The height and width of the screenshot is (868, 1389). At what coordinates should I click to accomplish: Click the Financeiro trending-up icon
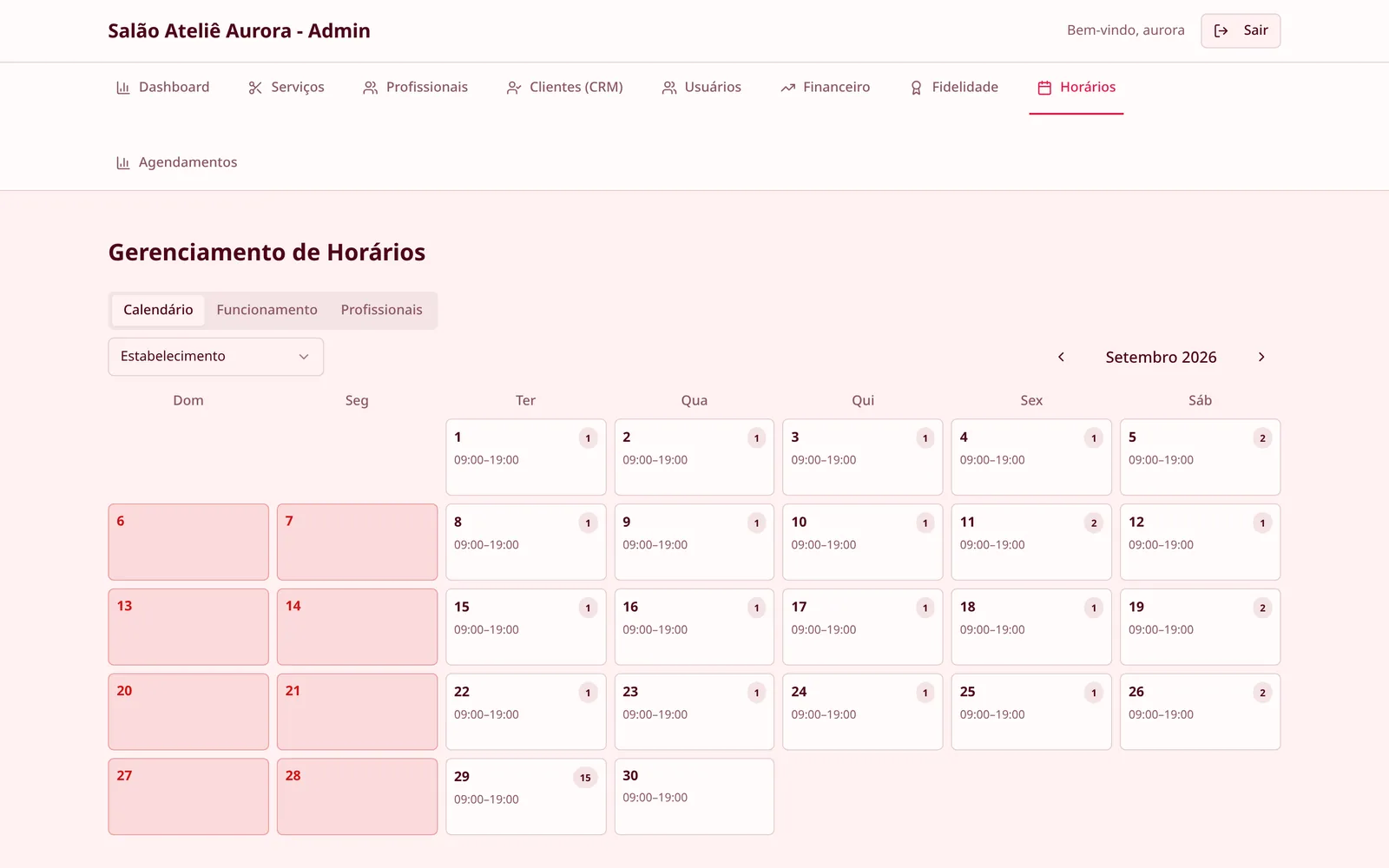click(x=787, y=88)
